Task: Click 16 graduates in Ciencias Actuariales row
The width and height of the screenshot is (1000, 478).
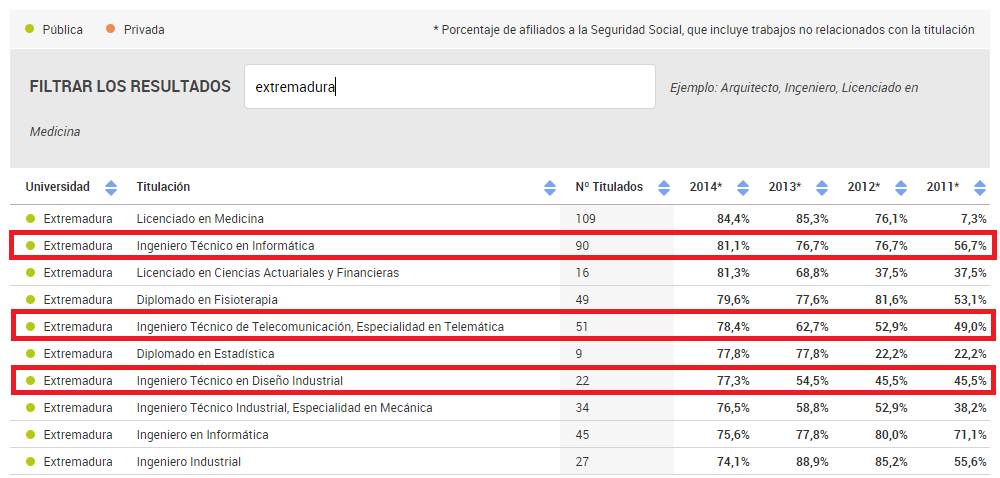Action: [x=582, y=273]
